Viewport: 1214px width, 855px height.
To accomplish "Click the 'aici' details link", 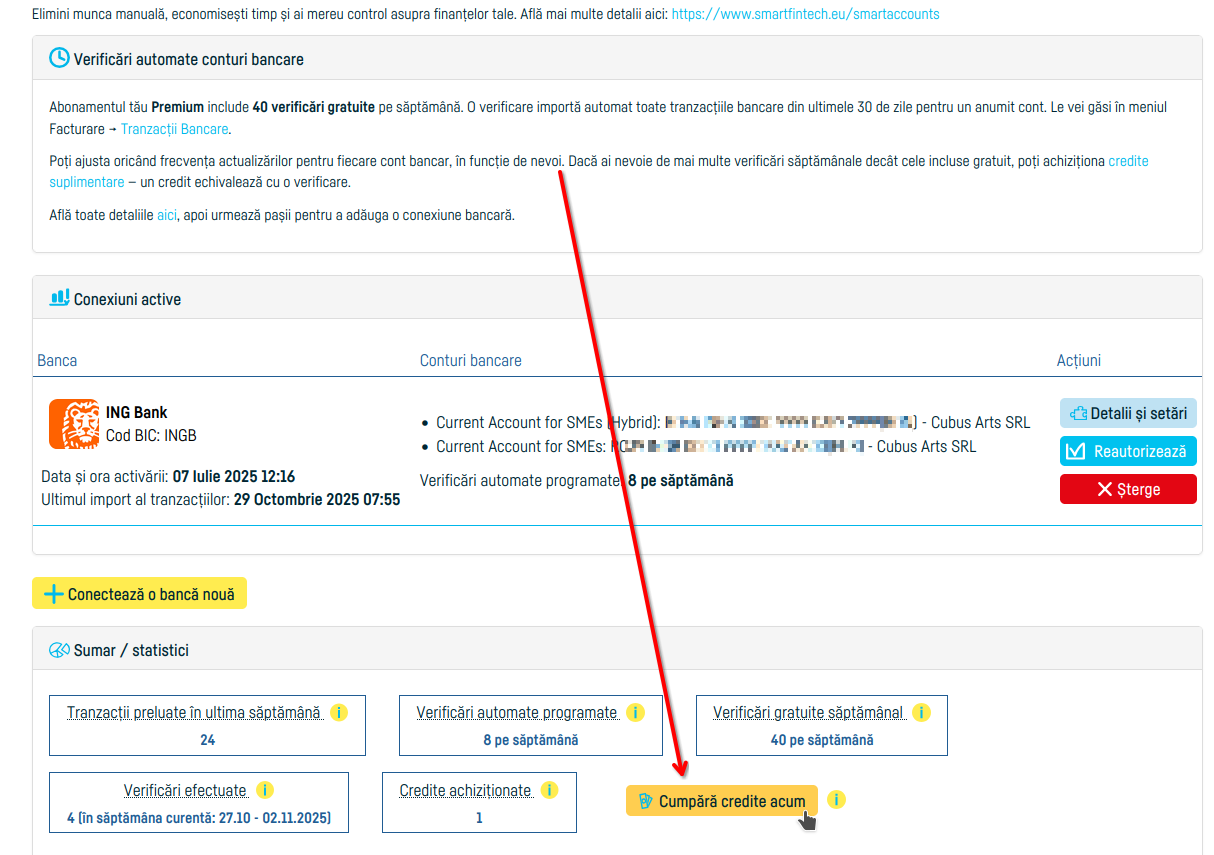I will tap(167, 215).
